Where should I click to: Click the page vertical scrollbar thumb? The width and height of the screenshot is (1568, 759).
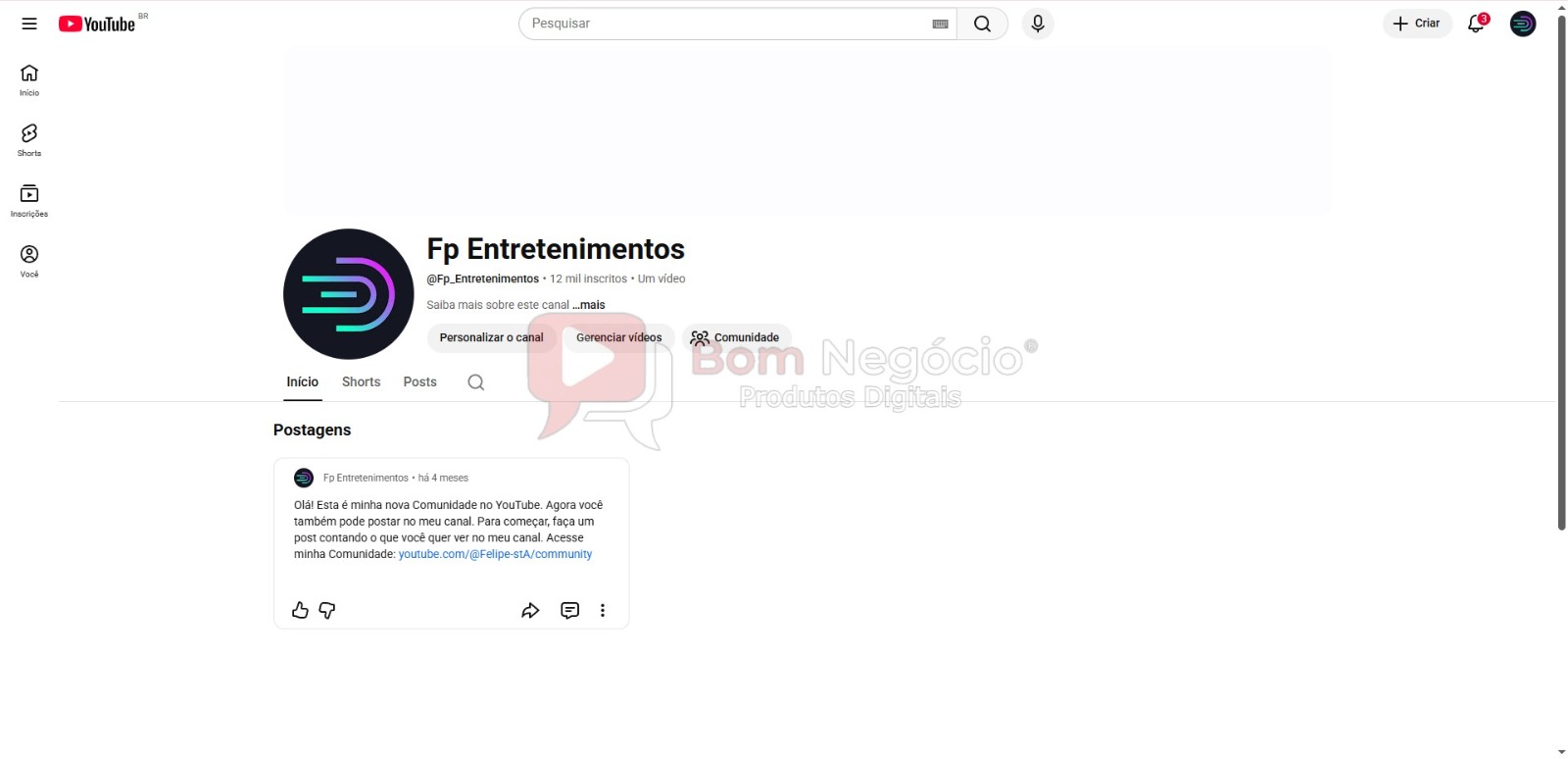pos(1561,273)
